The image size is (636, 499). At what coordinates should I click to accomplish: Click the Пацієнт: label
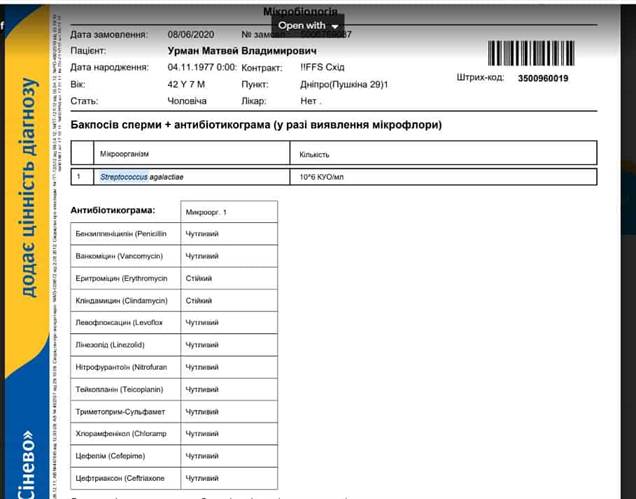88,51
